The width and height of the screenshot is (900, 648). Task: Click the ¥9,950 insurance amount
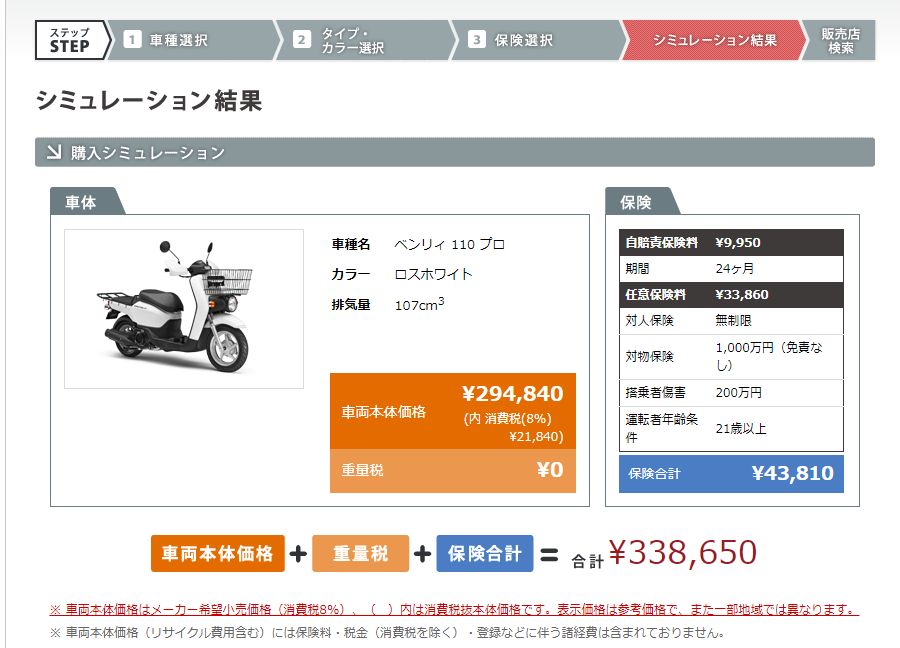click(738, 243)
